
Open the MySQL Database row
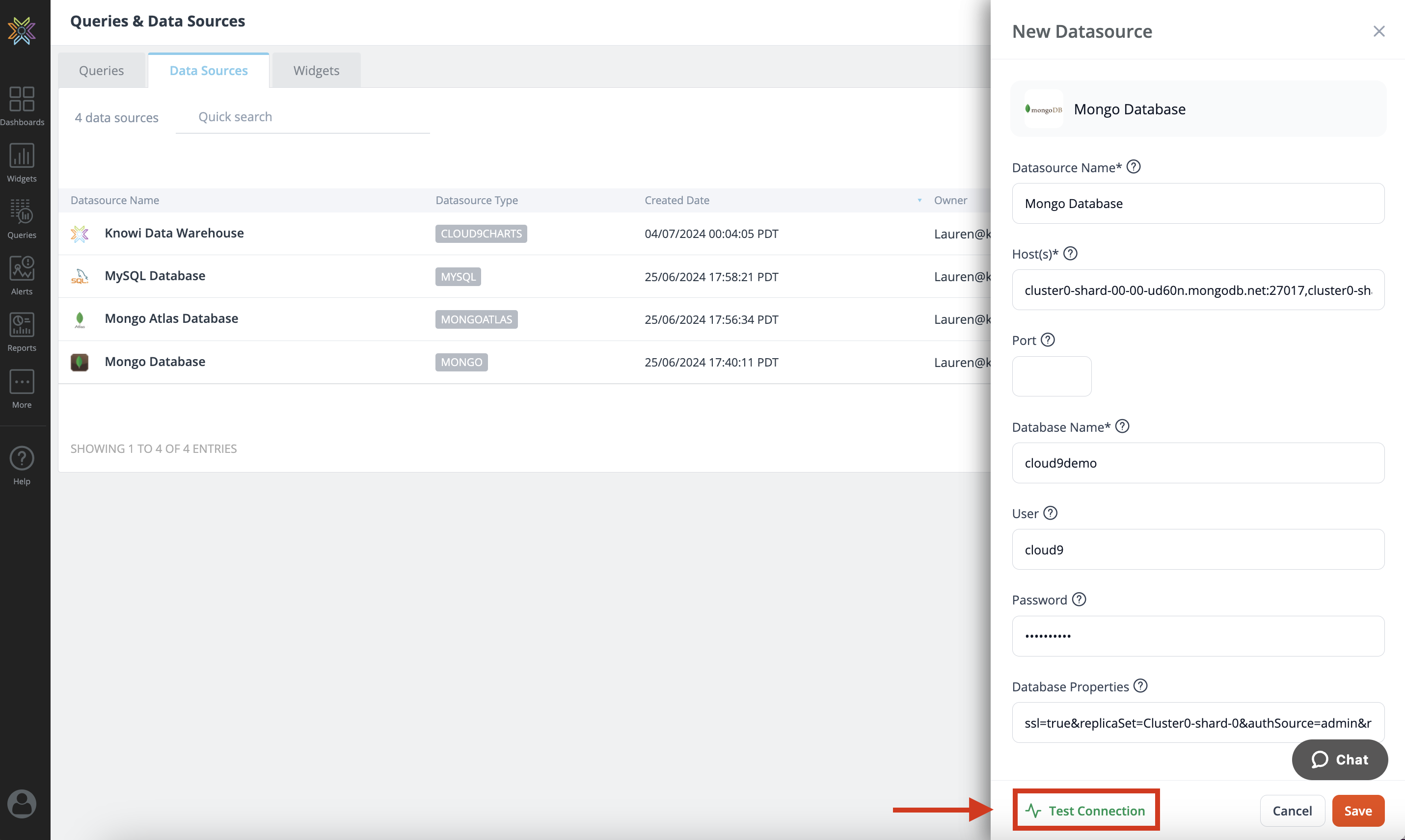click(x=155, y=276)
